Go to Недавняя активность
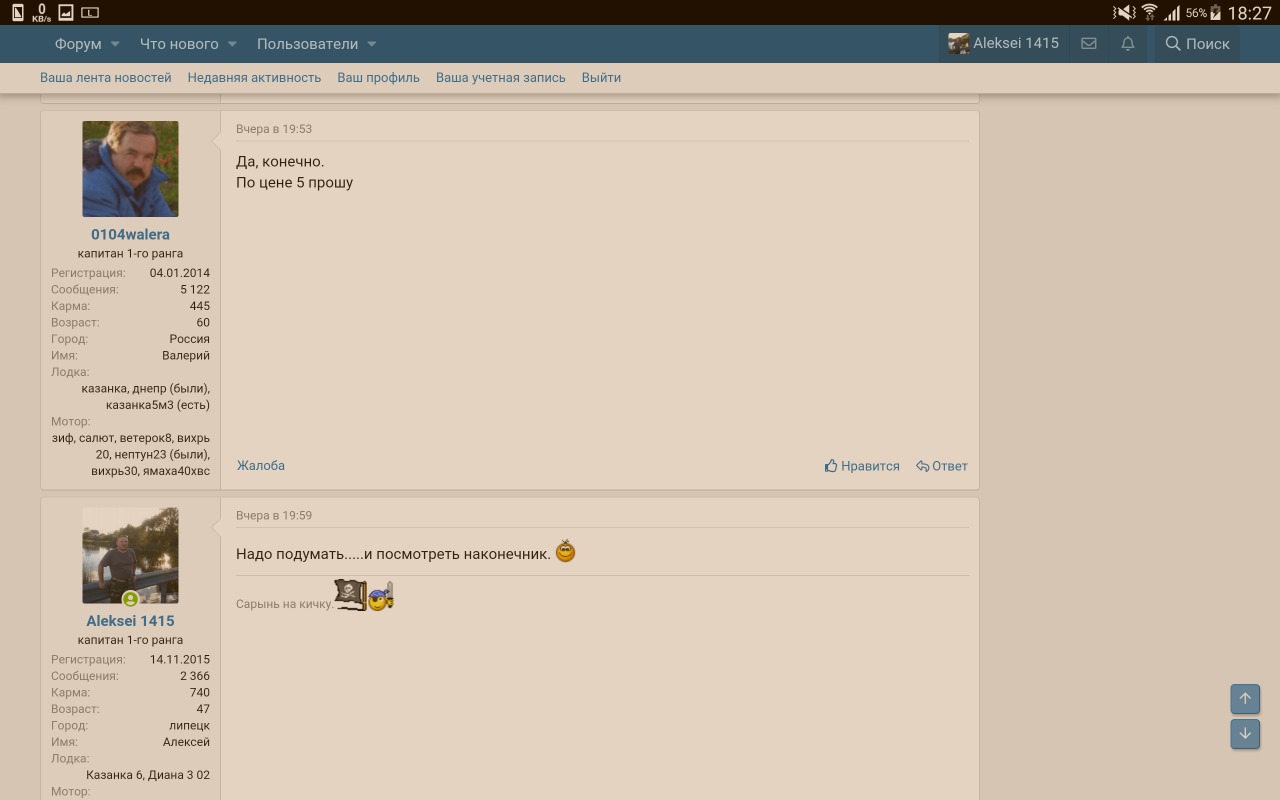1280x800 pixels. tap(254, 78)
